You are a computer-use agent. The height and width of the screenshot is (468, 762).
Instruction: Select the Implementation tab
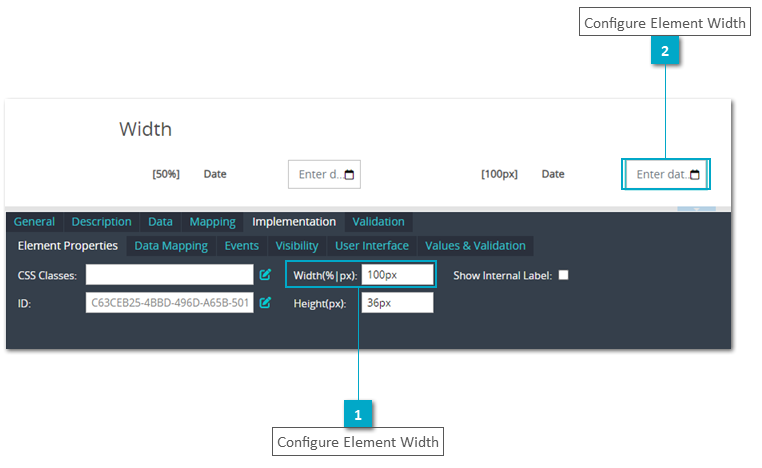coord(294,222)
